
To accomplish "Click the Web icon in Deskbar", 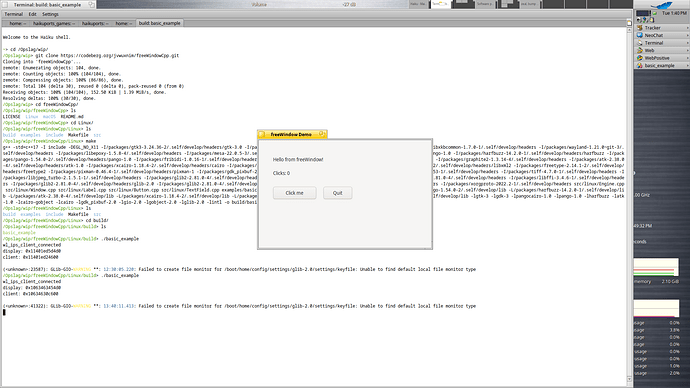I will tap(640, 50).
